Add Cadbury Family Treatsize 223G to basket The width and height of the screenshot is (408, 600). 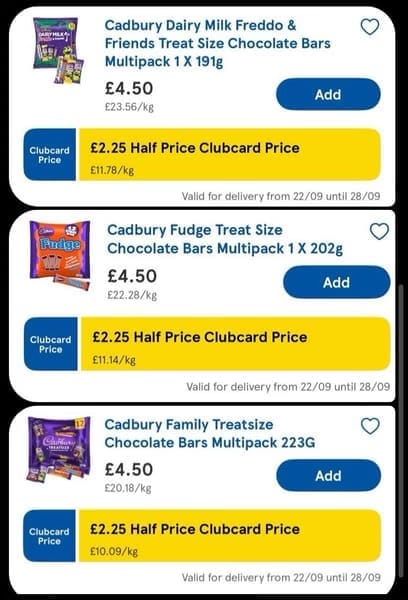(328, 475)
